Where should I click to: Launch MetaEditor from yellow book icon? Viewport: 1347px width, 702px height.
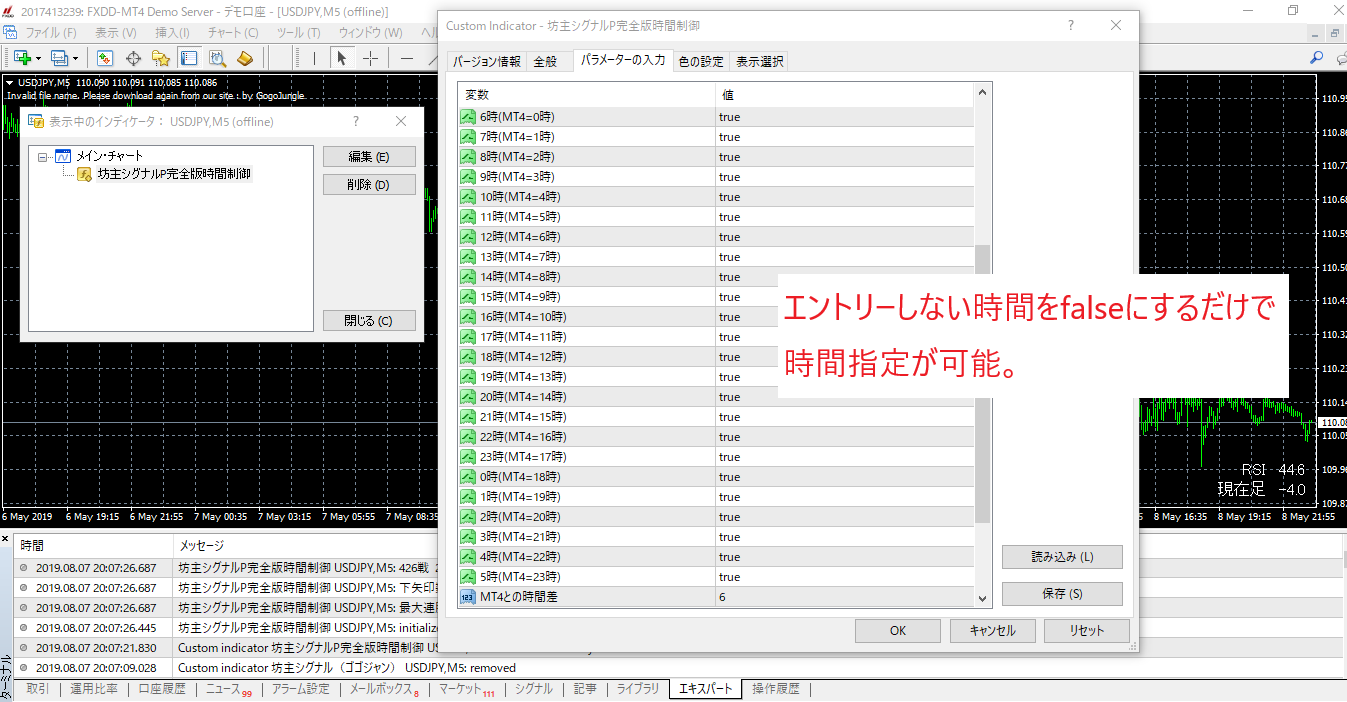coord(244,58)
